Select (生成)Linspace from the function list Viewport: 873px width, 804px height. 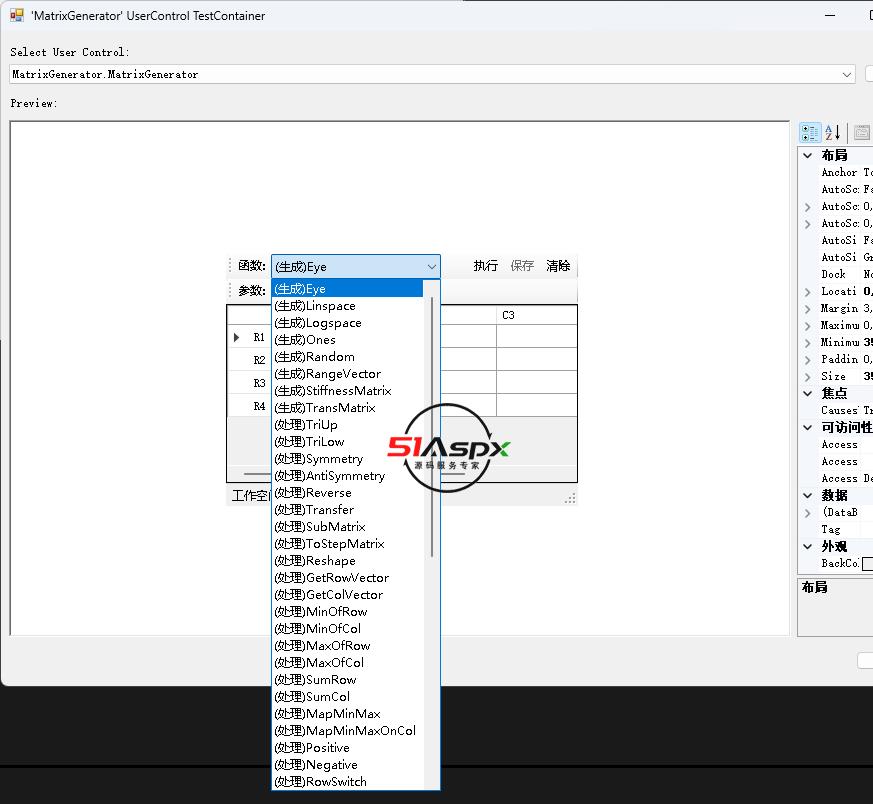click(x=315, y=306)
